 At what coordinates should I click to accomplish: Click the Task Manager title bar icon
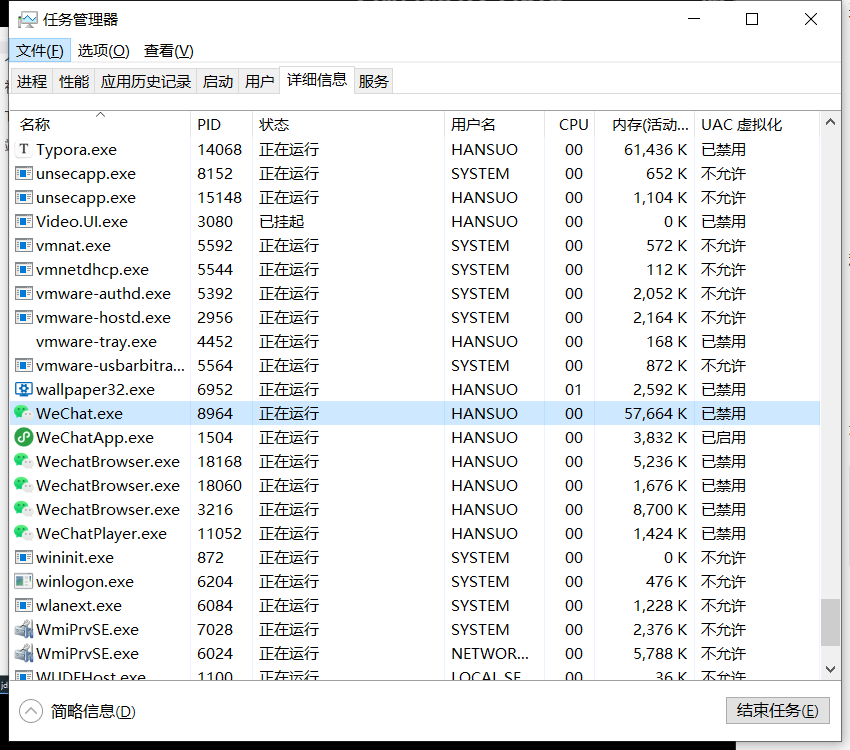pyautogui.click(x=27, y=20)
